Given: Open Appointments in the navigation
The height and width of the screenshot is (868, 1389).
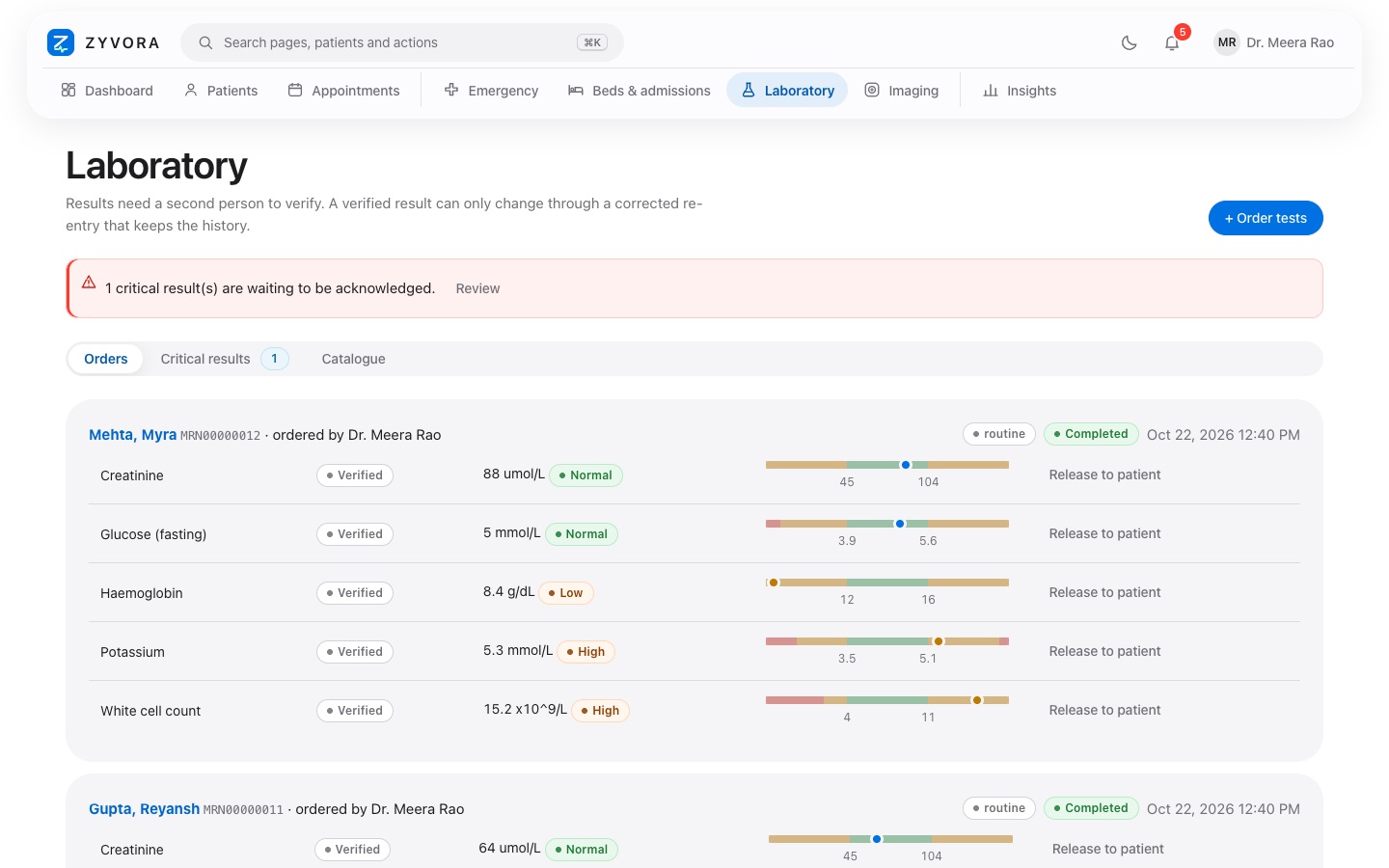Looking at the screenshot, I should 343,90.
